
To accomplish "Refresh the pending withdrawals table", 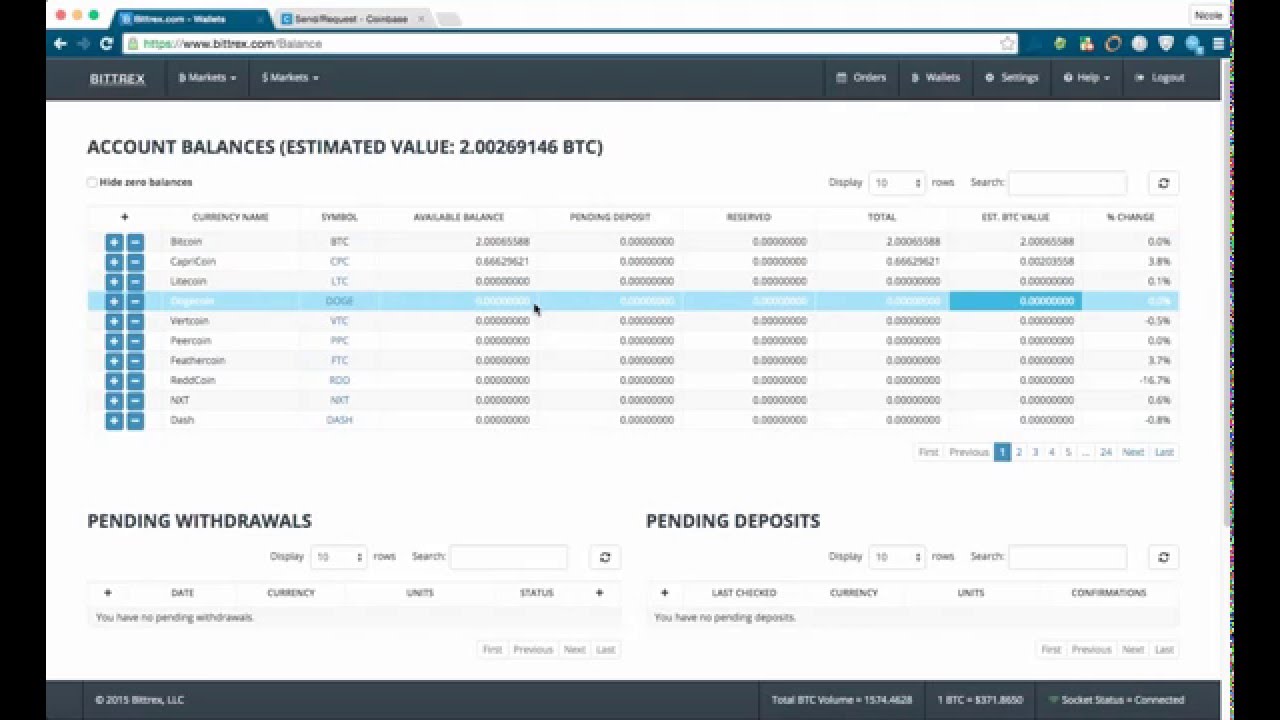I will pyautogui.click(x=605, y=557).
